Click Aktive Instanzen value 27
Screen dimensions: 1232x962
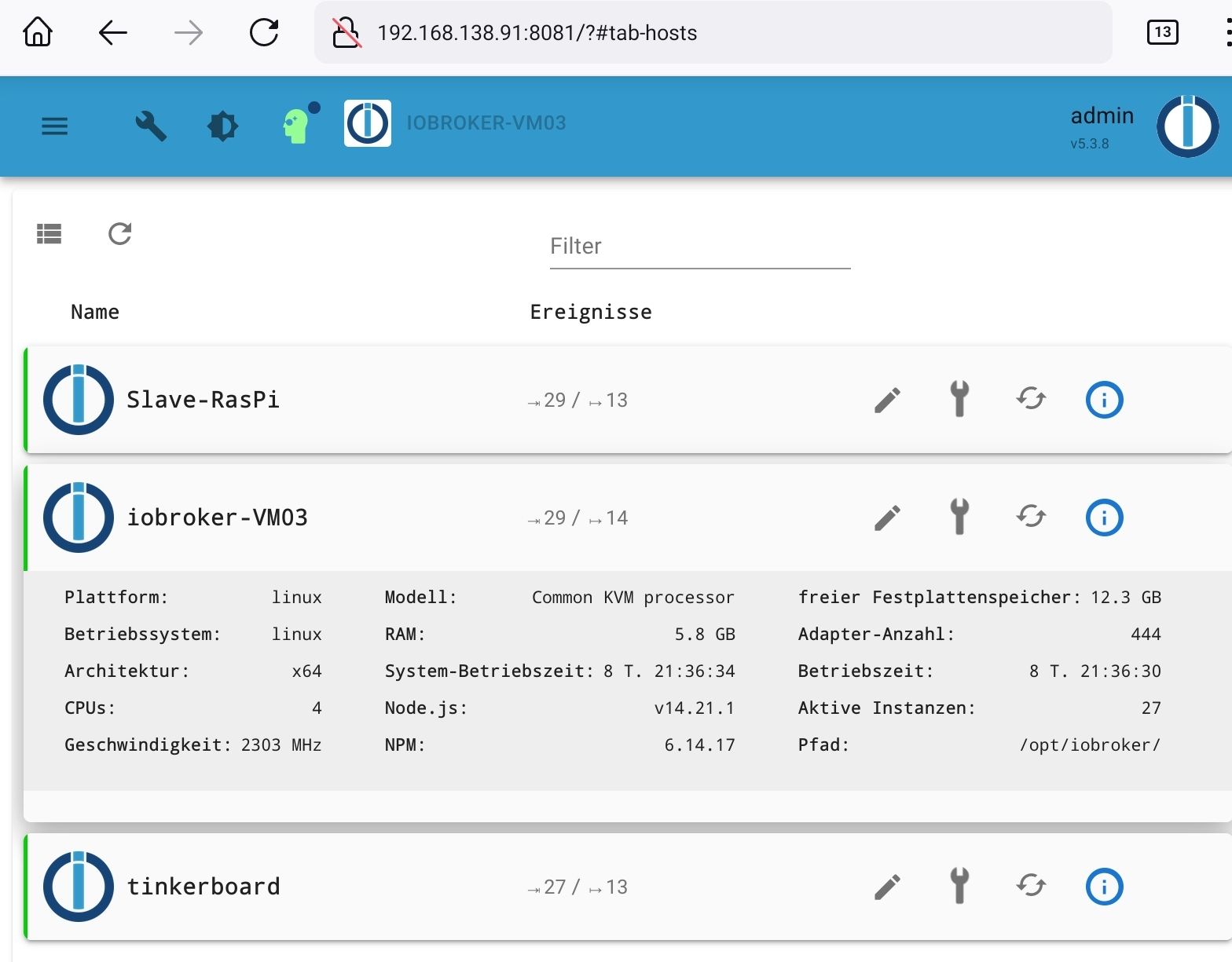click(1151, 708)
